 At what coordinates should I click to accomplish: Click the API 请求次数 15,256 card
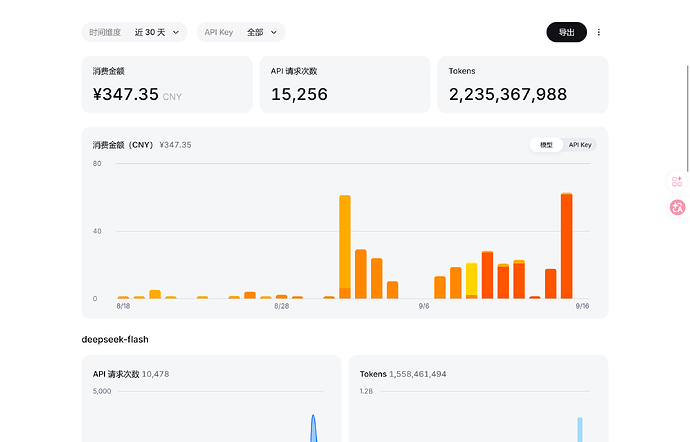pyautogui.click(x=345, y=84)
